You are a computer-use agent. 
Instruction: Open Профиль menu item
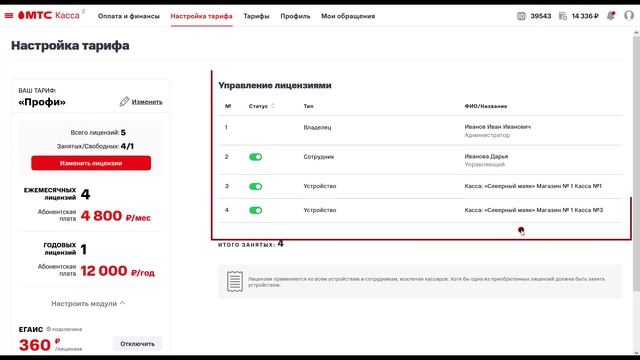[295, 16]
